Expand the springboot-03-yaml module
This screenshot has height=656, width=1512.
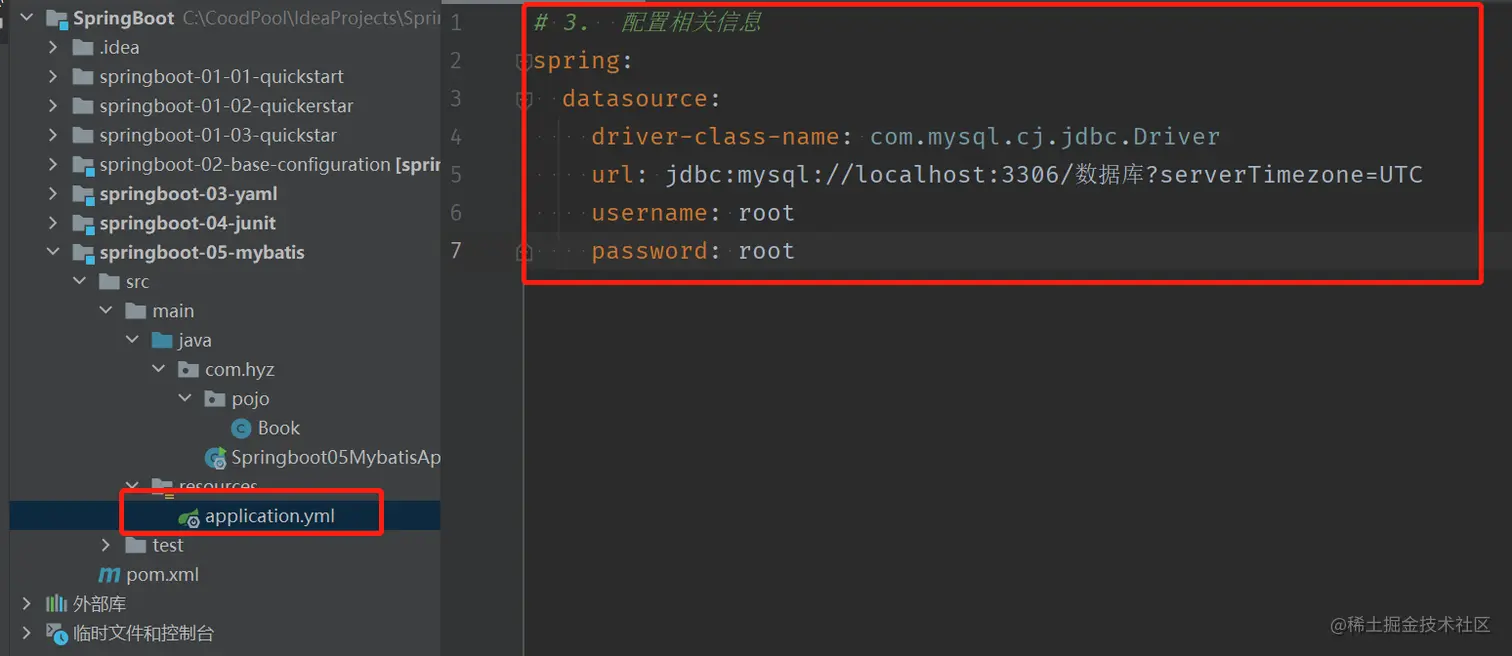point(53,194)
